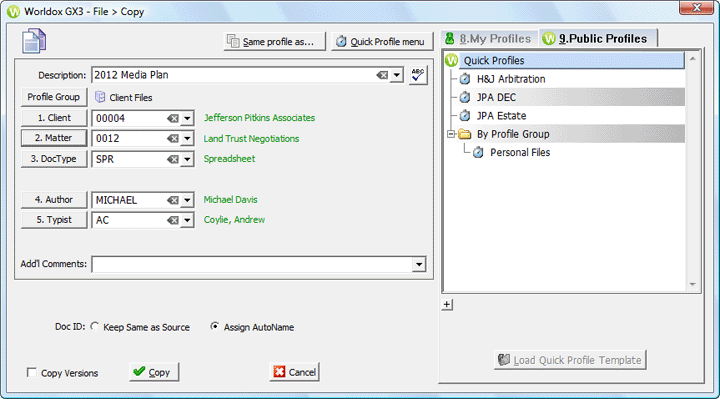The height and width of the screenshot is (399, 720).
Task: Click the 1. Client field button
Action: pos(54,118)
